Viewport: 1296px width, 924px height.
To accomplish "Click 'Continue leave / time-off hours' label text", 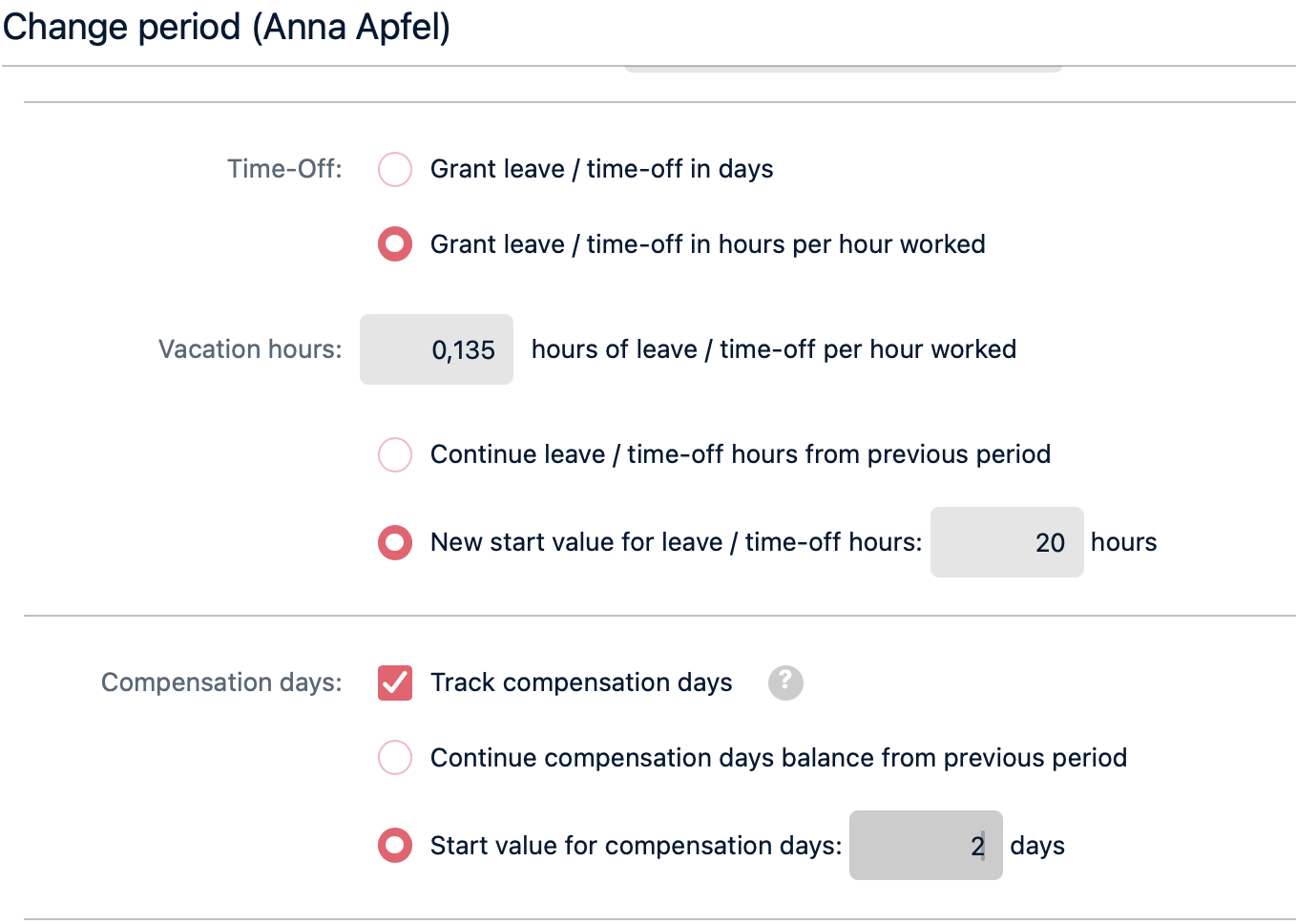I will 740,454.
